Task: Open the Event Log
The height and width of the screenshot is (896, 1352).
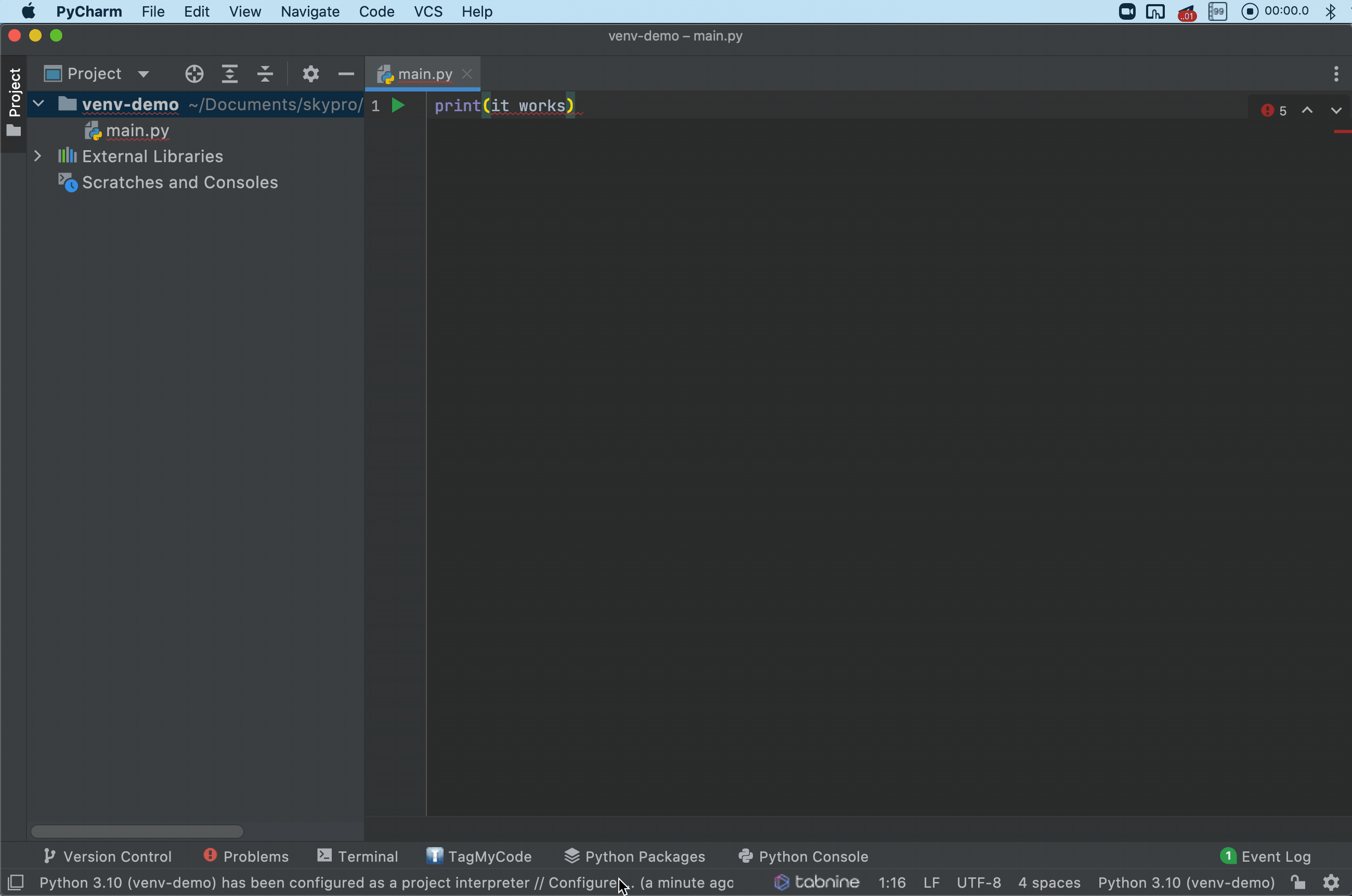Action: click(x=1266, y=856)
